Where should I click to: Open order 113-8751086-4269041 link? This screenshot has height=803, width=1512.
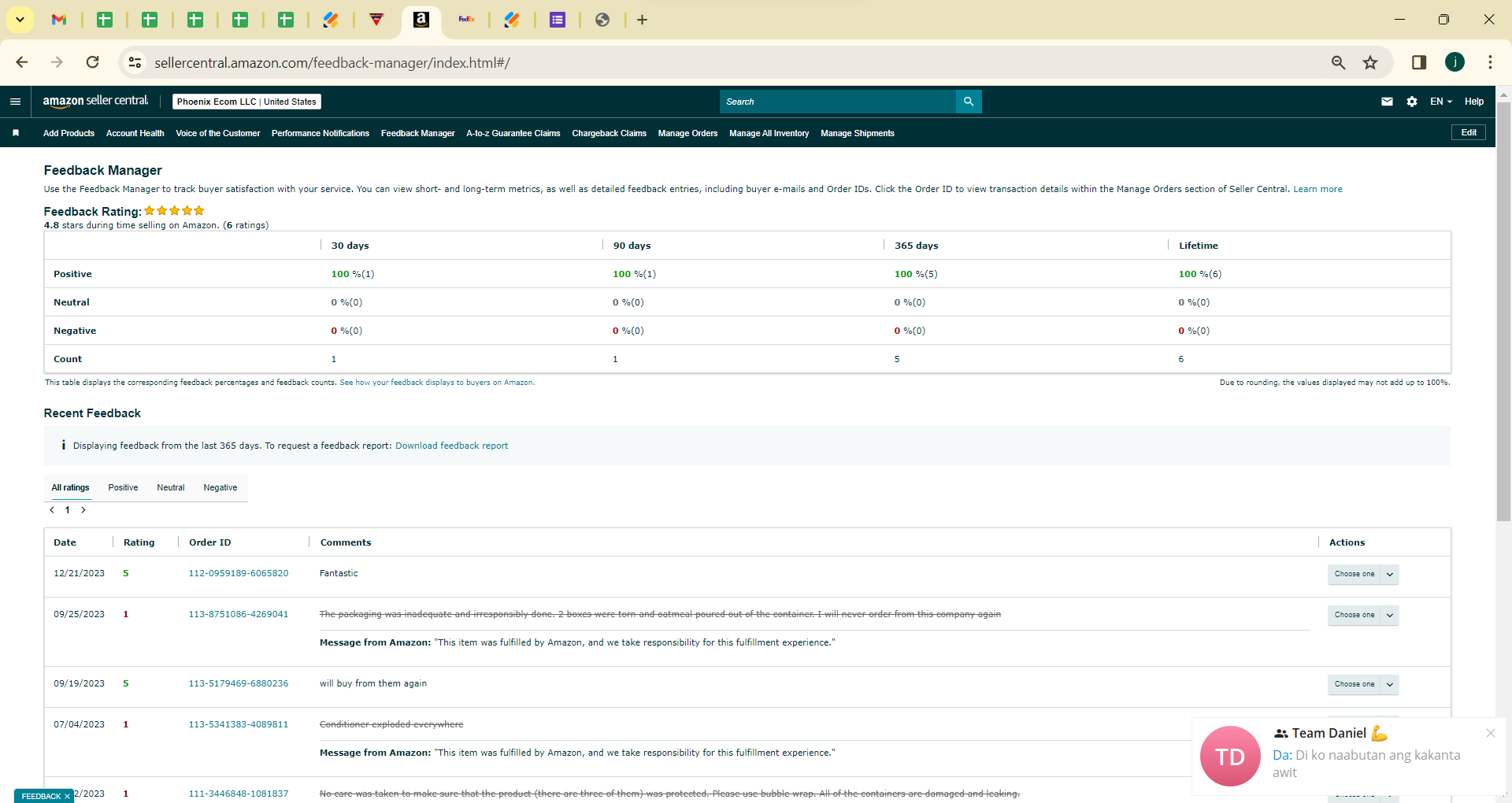click(239, 614)
